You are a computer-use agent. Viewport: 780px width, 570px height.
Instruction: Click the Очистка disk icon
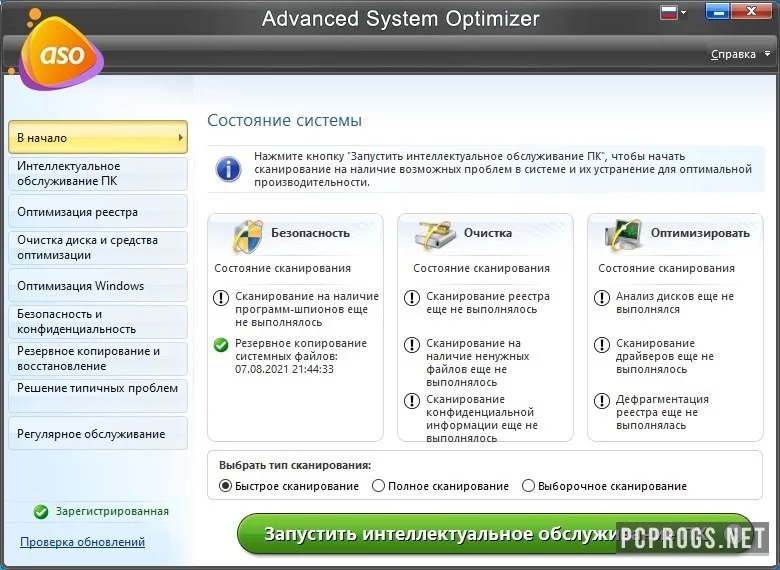click(x=436, y=236)
